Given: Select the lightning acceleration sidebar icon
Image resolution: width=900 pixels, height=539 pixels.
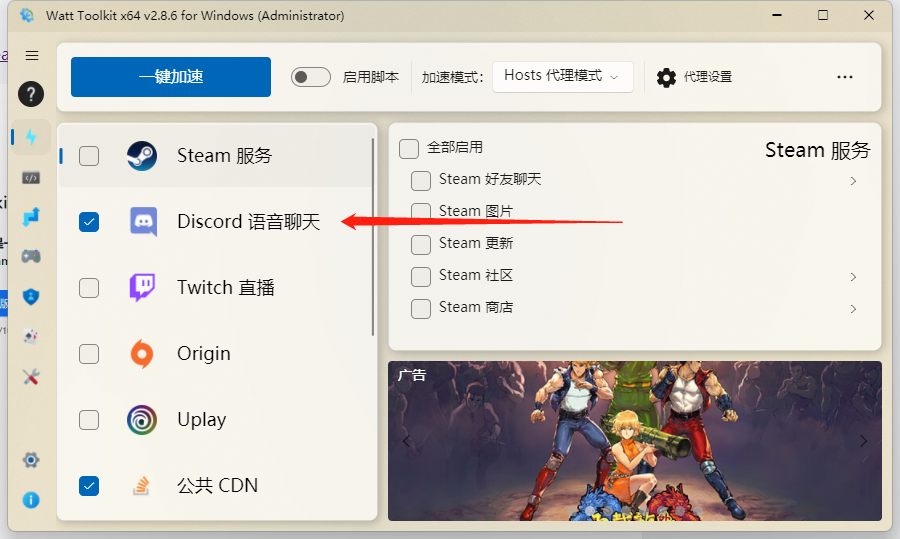Looking at the screenshot, I should click(x=31, y=137).
